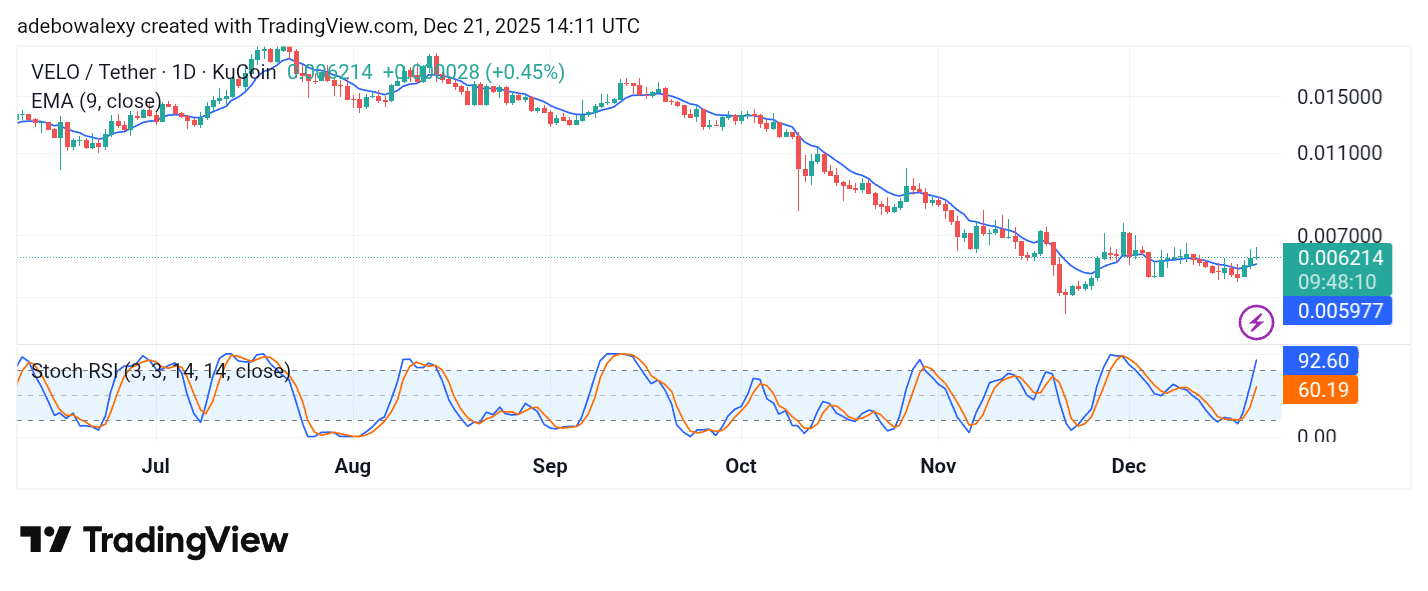
Task: Click the Nov label on time axis
Action: [938, 466]
